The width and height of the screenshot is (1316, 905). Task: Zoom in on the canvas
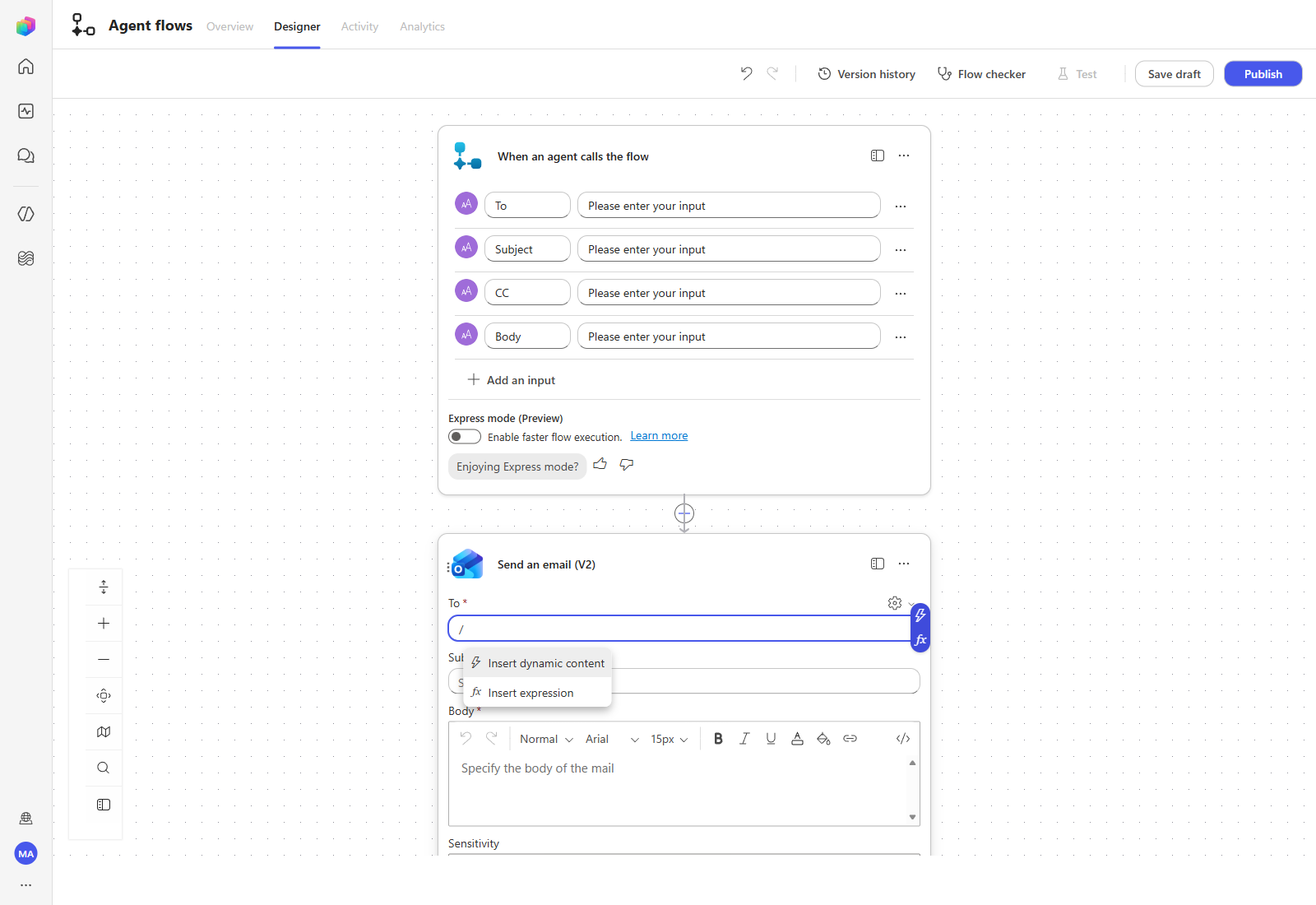pyautogui.click(x=104, y=624)
